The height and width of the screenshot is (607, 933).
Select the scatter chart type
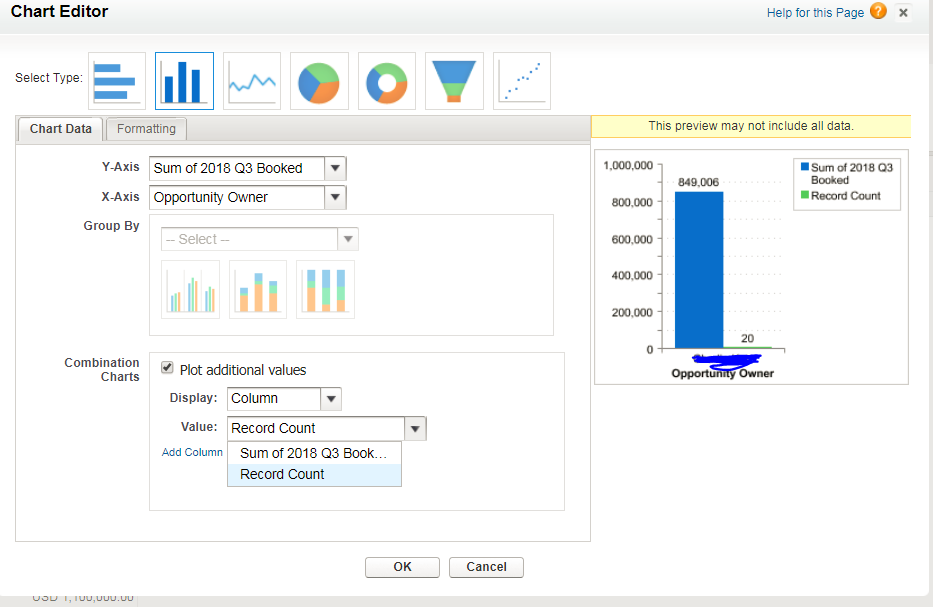[522, 81]
